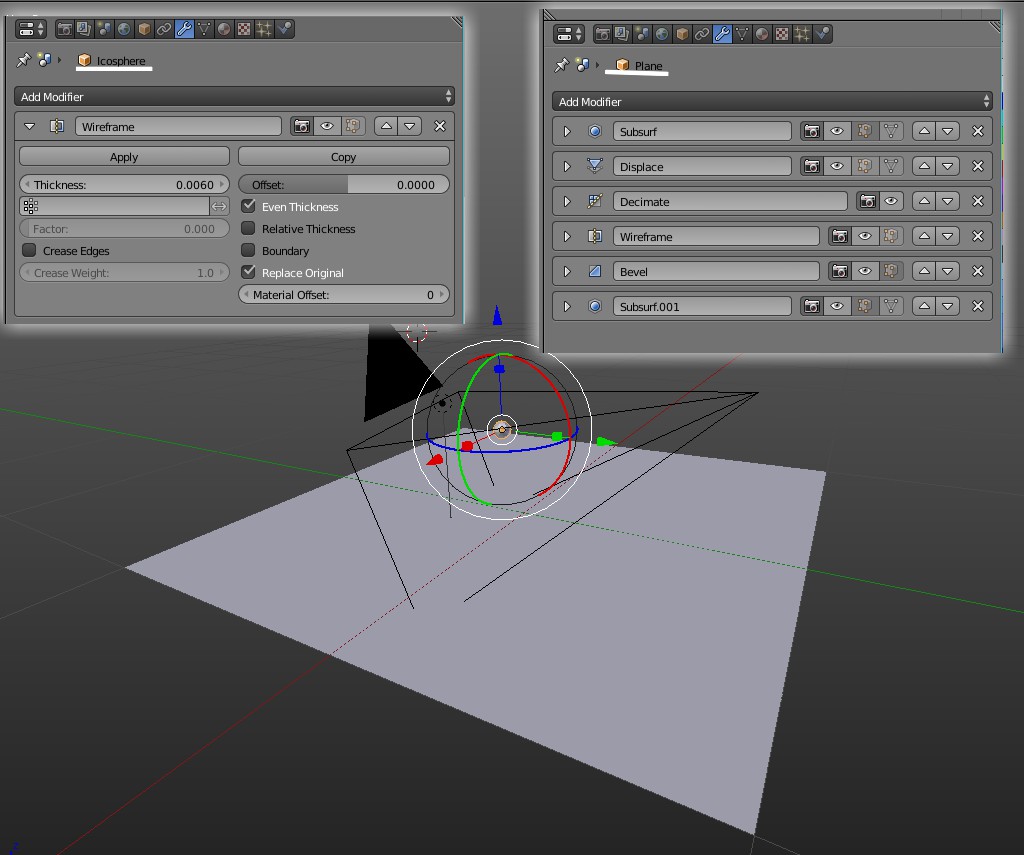The image size is (1024, 855).
Task: Open Scene tab in Icosphere panel header
Action: (104, 29)
